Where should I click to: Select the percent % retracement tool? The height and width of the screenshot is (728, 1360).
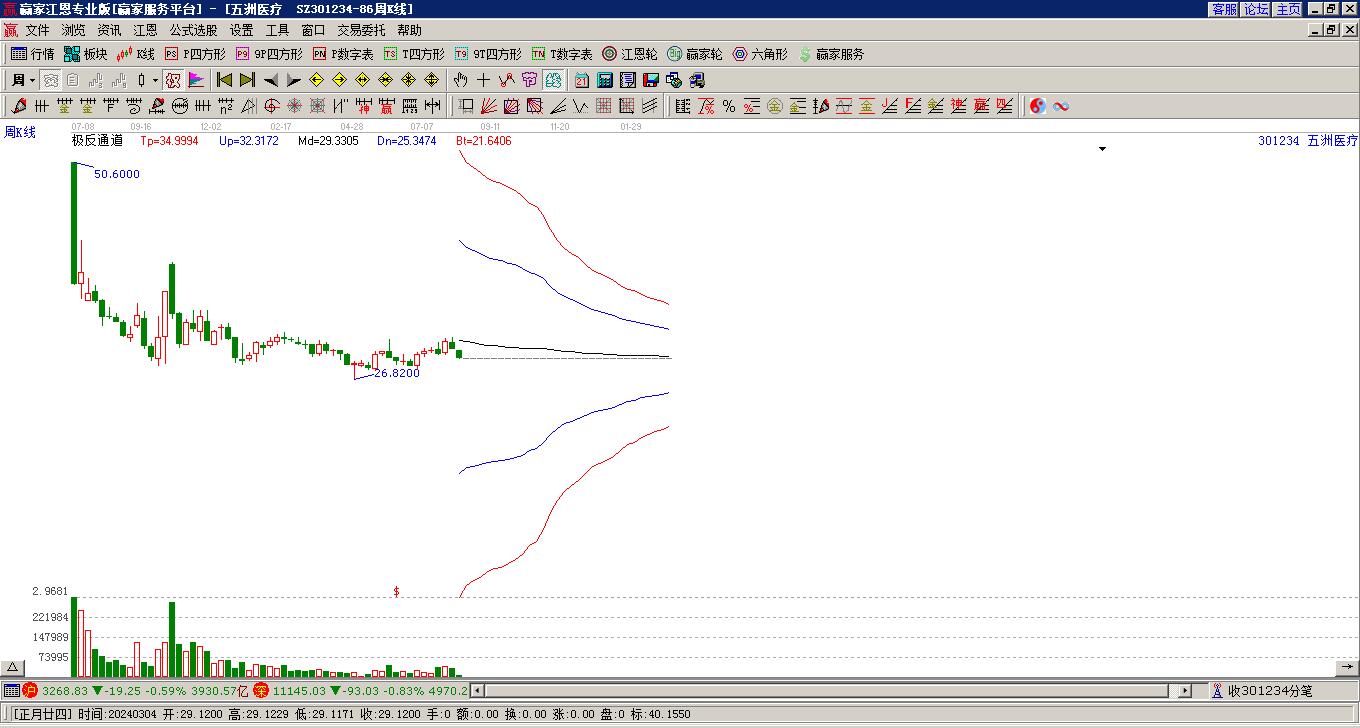click(x=729, y=106)
